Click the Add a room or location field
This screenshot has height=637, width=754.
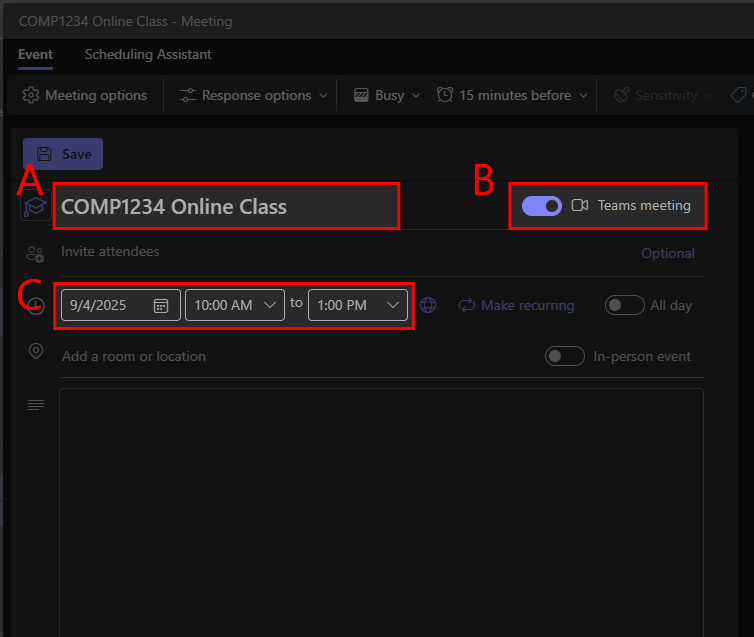point(134,356)
